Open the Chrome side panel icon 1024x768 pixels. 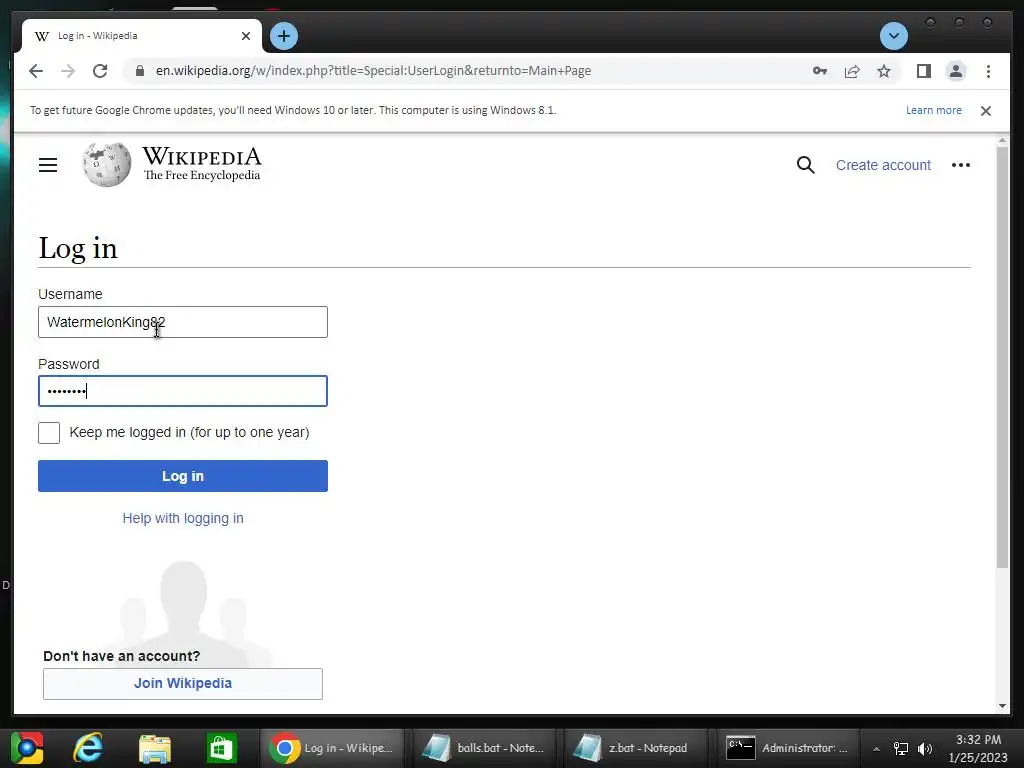[x=923, y=71]
